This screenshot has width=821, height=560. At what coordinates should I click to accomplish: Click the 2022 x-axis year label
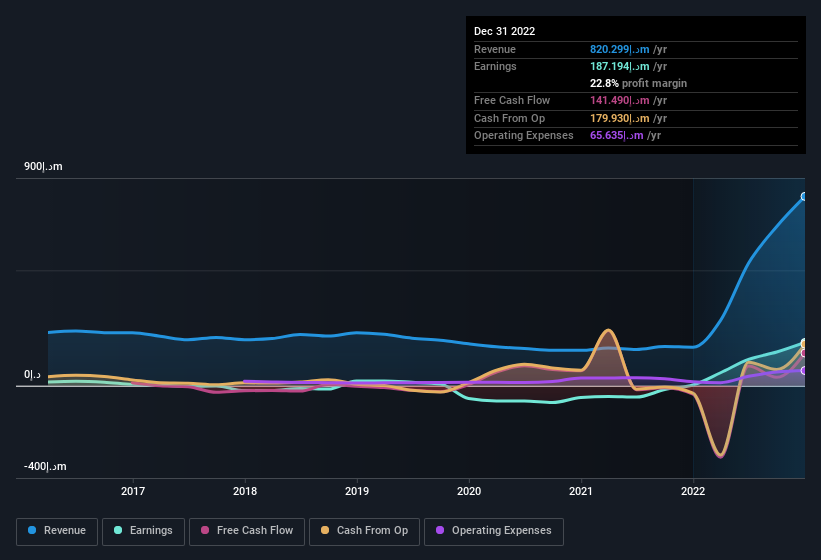[693, 491]
